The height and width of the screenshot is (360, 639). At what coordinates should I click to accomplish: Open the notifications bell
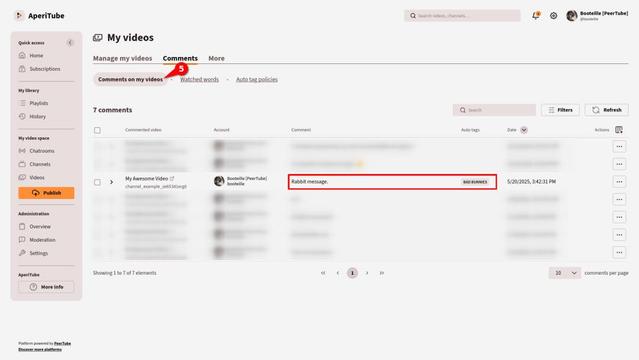click(535, 15)
